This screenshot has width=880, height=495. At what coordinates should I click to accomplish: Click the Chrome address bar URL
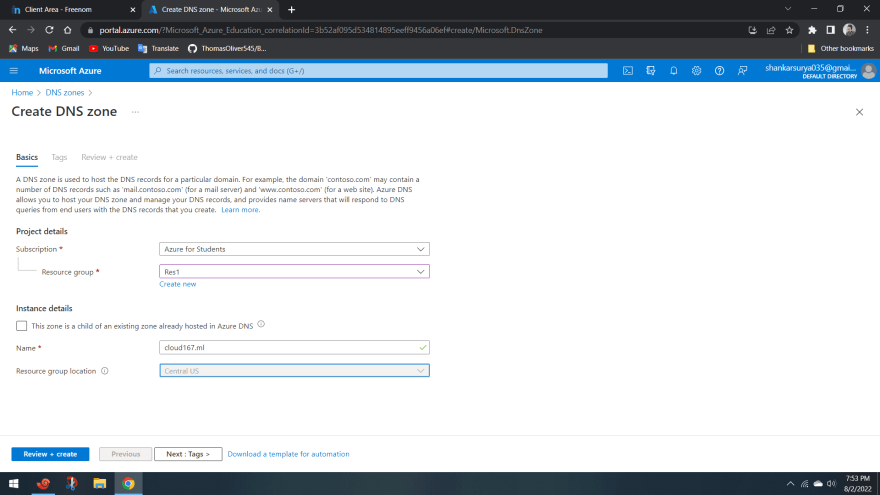coord(321,30)
